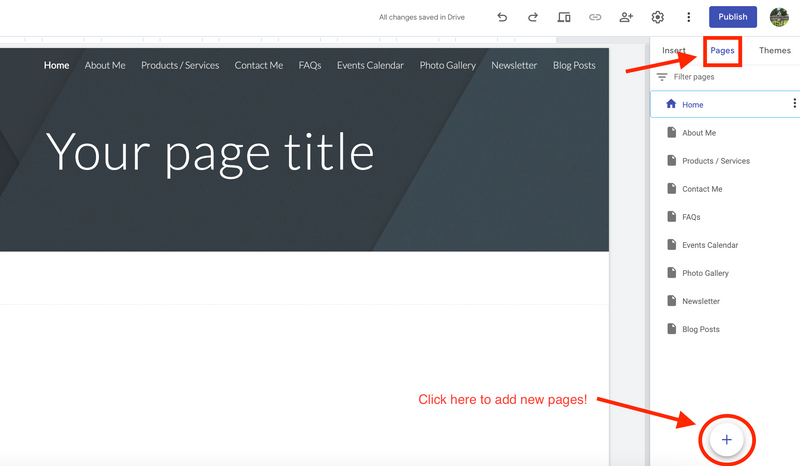Viewport: 800px width, 466px height.
Task: Click the page icon next to Photo Gallery
Action: coord(671,273)
